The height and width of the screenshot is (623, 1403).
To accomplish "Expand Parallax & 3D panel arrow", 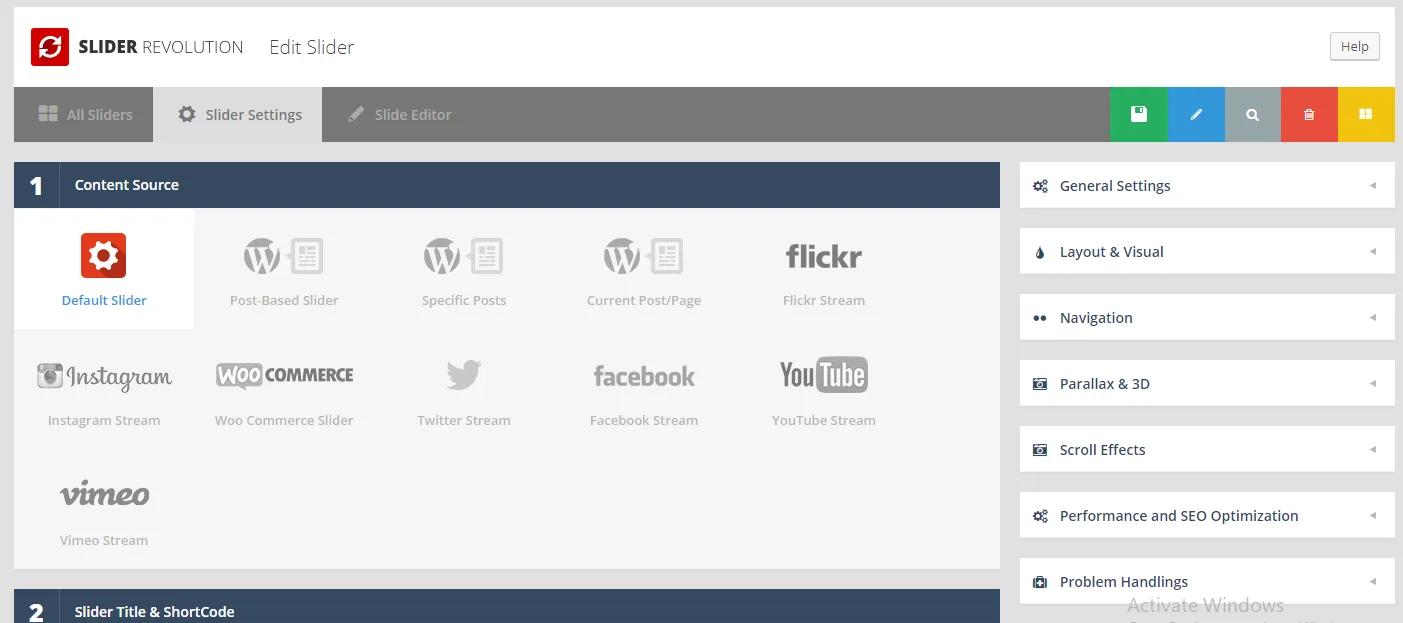I will coord(1373,384).
